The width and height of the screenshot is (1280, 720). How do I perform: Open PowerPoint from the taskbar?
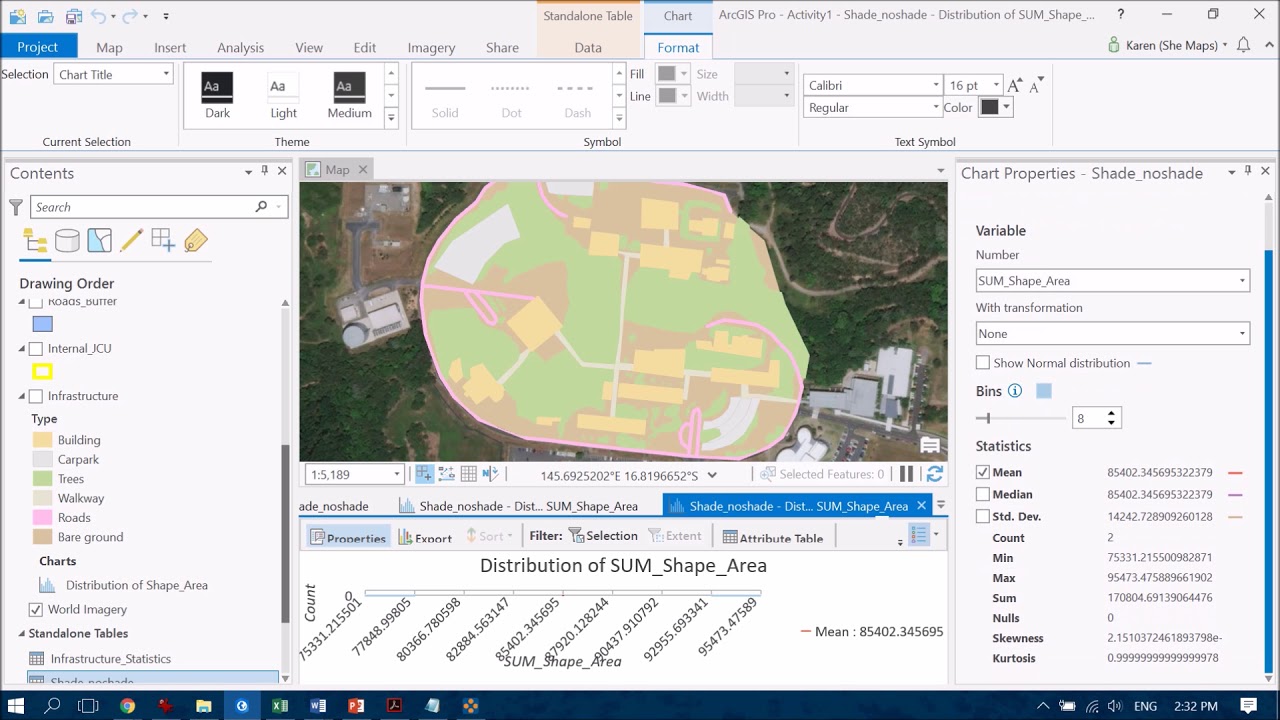click(356, 706)
